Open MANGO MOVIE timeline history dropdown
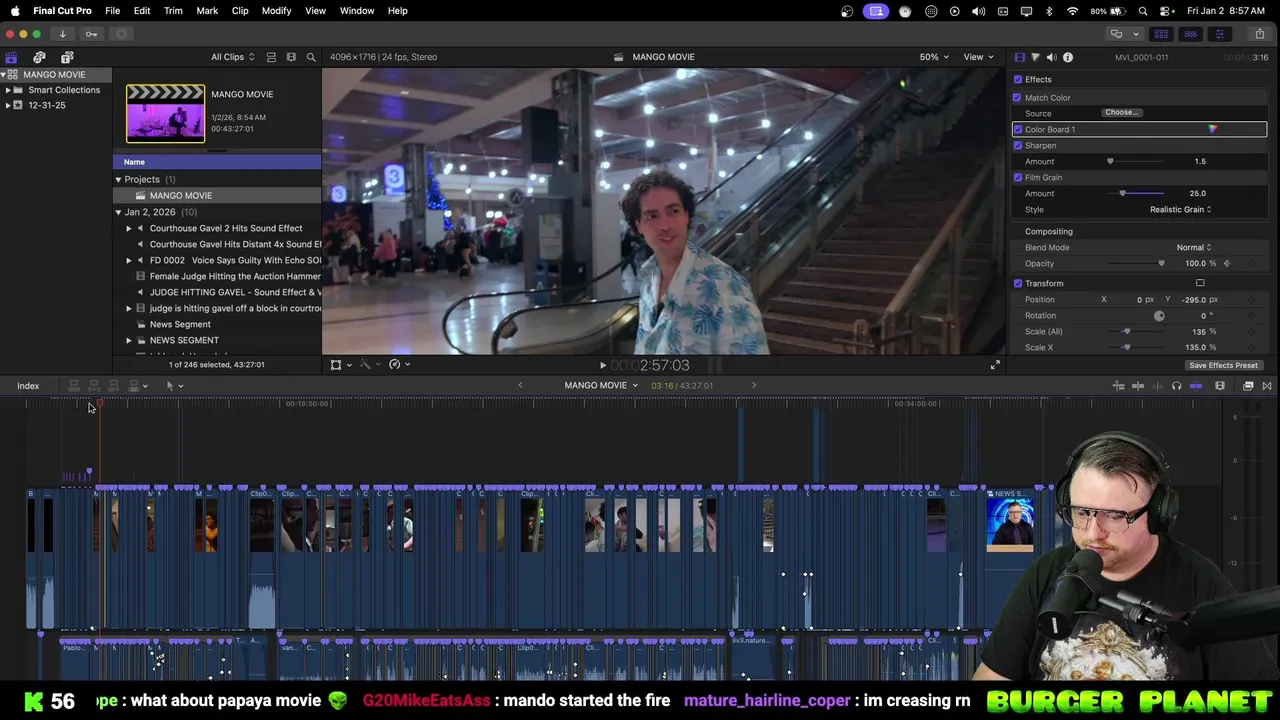 pyautogui.click(x=601, y=386)
